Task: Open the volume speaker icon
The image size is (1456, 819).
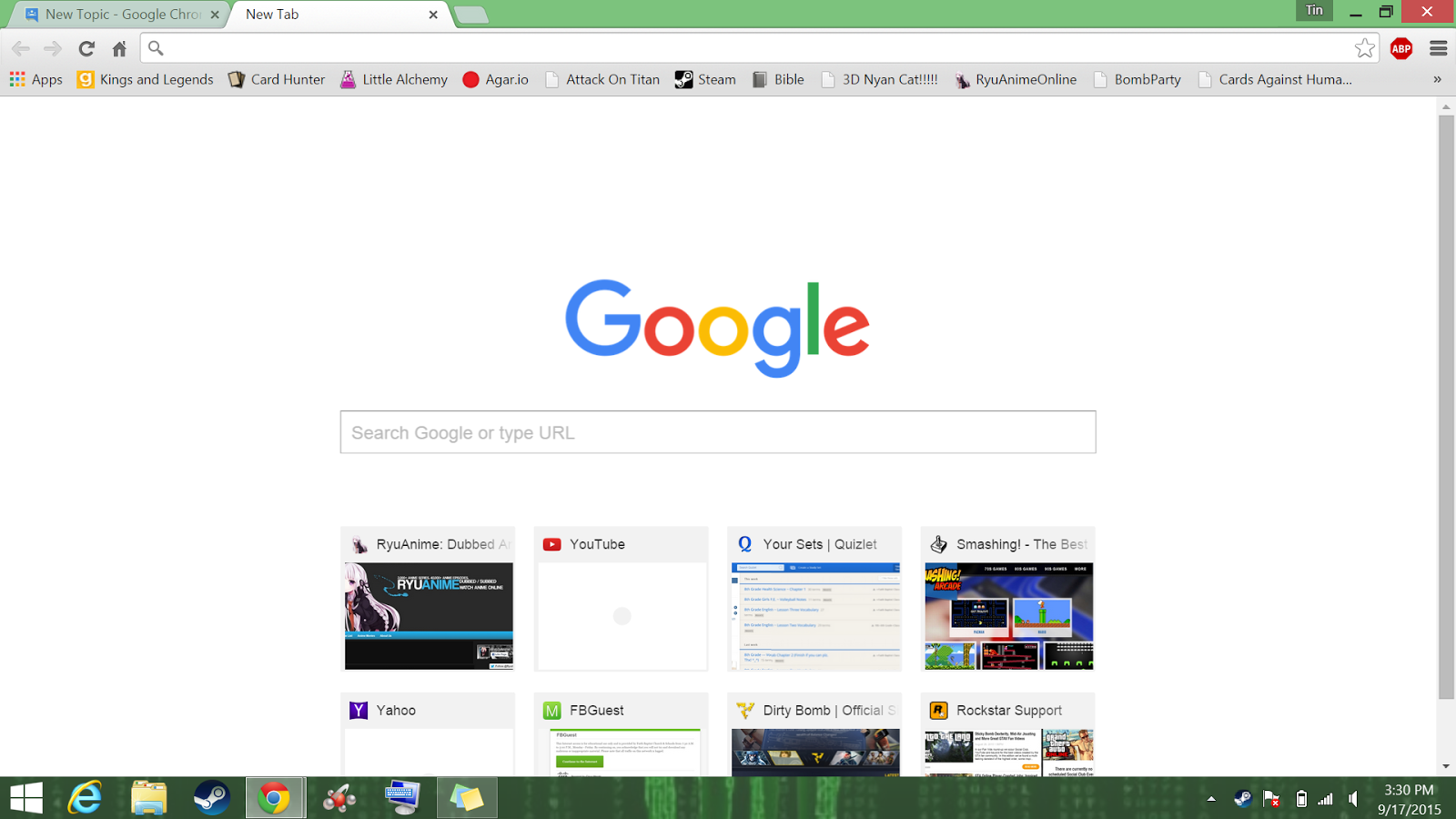Action: pyautogui.click(x=1354, y=799)
